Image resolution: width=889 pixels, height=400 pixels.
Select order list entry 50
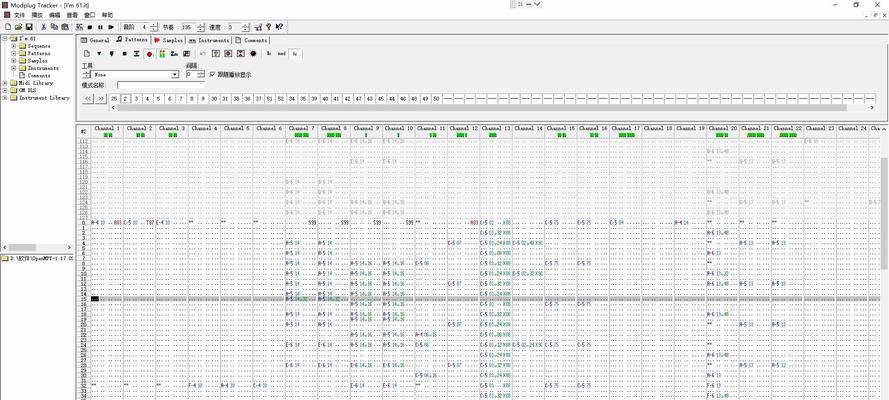click(436, 99)
